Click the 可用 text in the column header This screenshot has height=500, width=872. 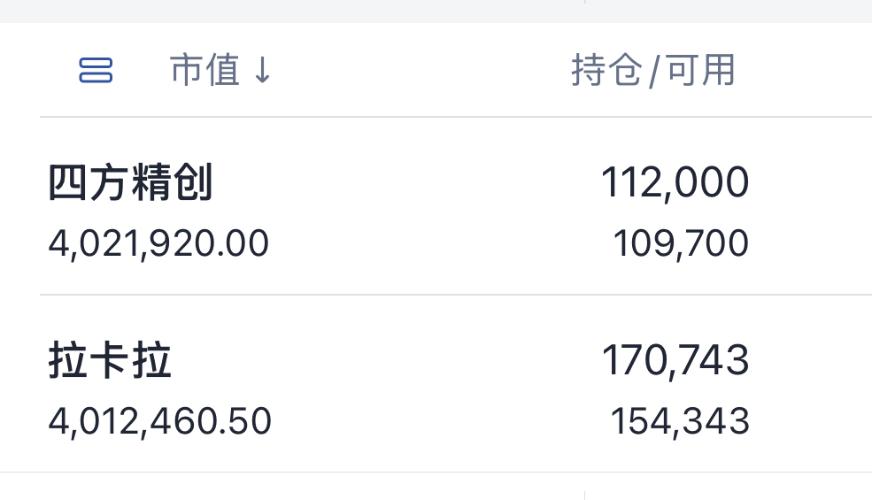tap(701, 71)
